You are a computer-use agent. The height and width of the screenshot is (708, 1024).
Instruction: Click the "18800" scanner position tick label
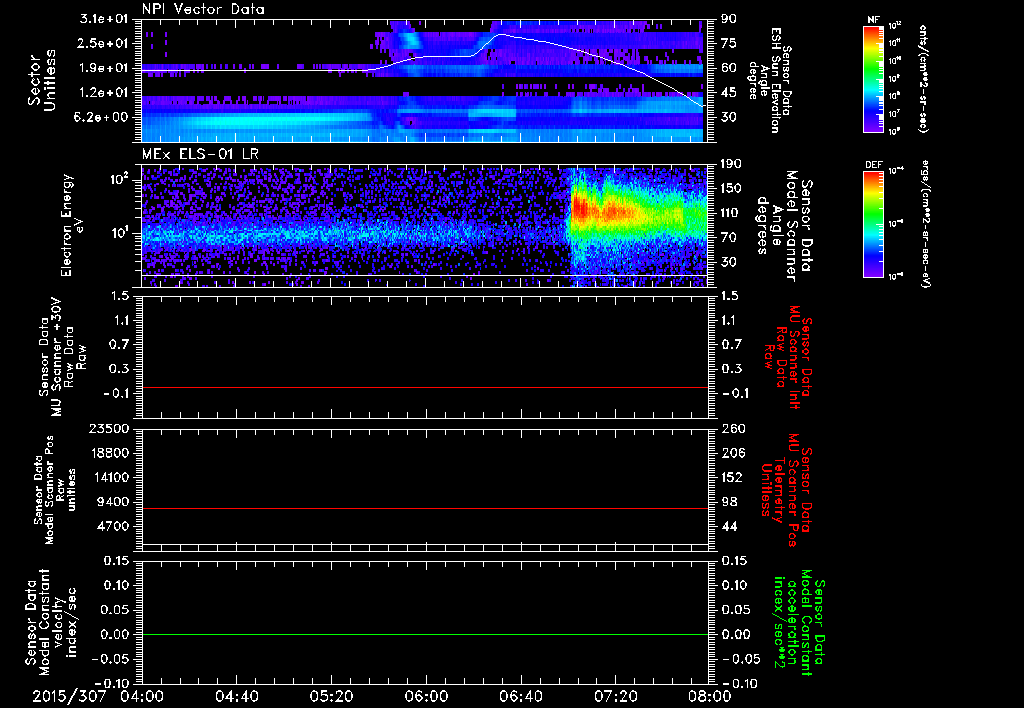point(109,453)
